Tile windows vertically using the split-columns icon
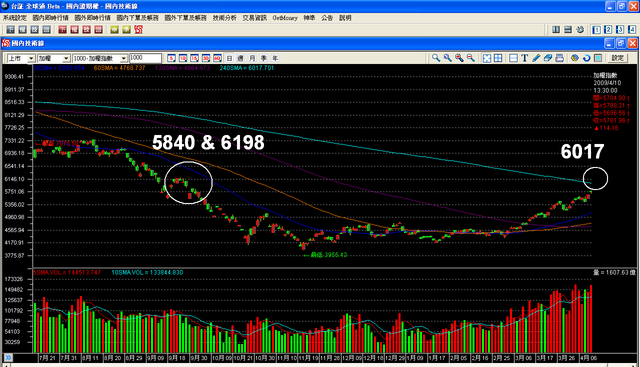The width and height of the screenshot is (640, 367). coord(556,29)
